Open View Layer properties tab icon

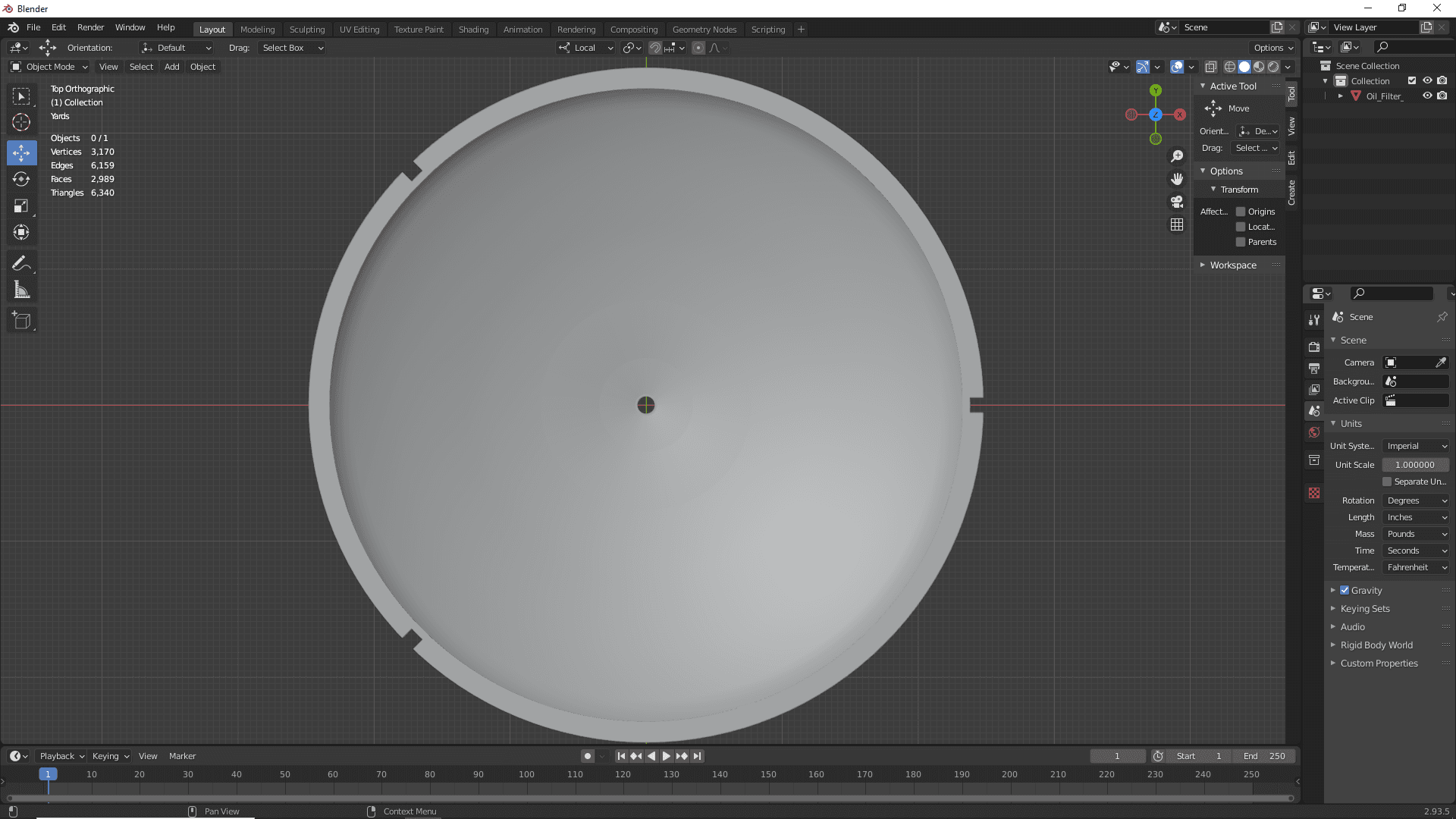pyautogui.click(x=1314, y=389)
